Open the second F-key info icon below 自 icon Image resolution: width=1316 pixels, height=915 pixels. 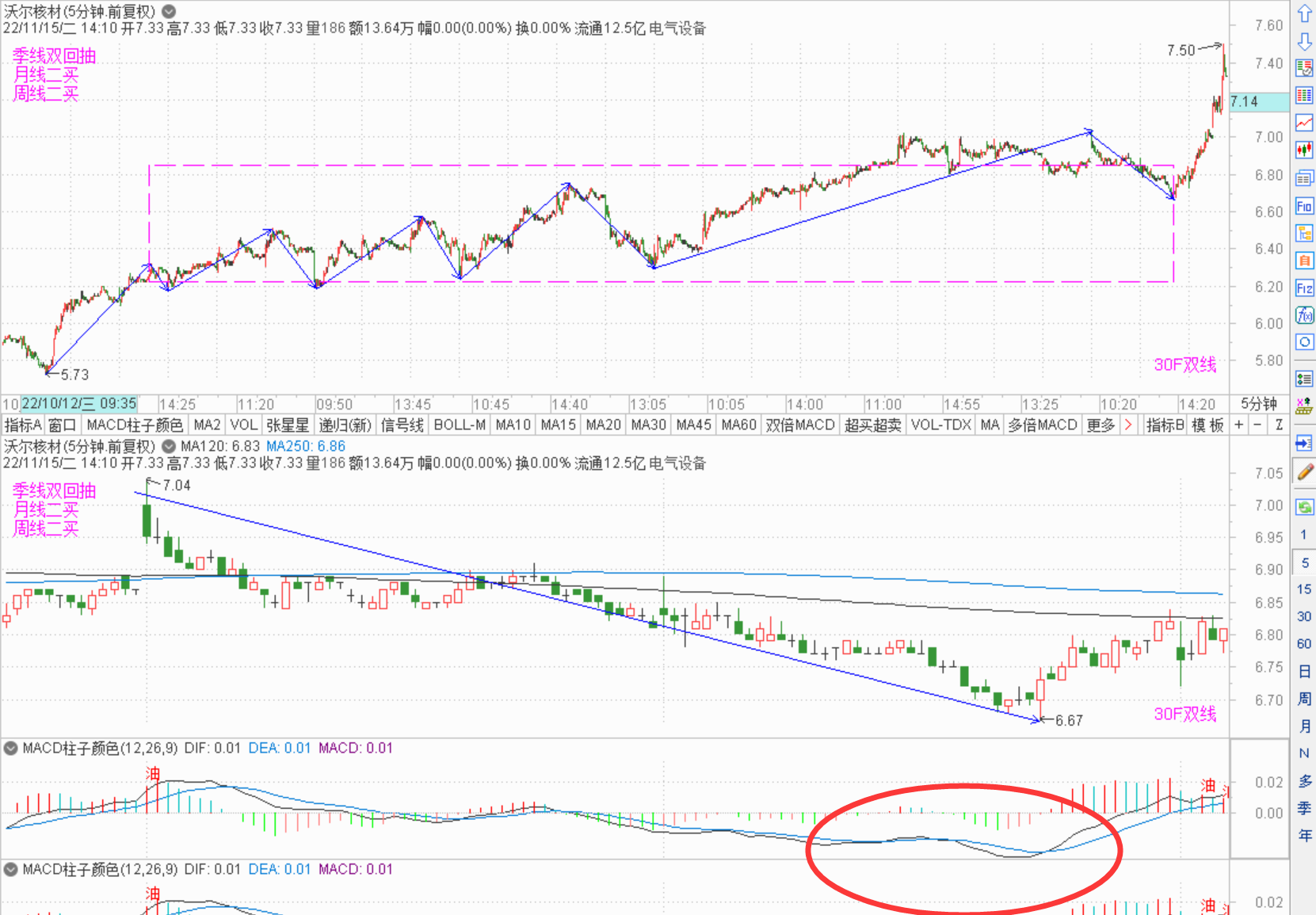pyautogui.click(x=1304, y=288)
